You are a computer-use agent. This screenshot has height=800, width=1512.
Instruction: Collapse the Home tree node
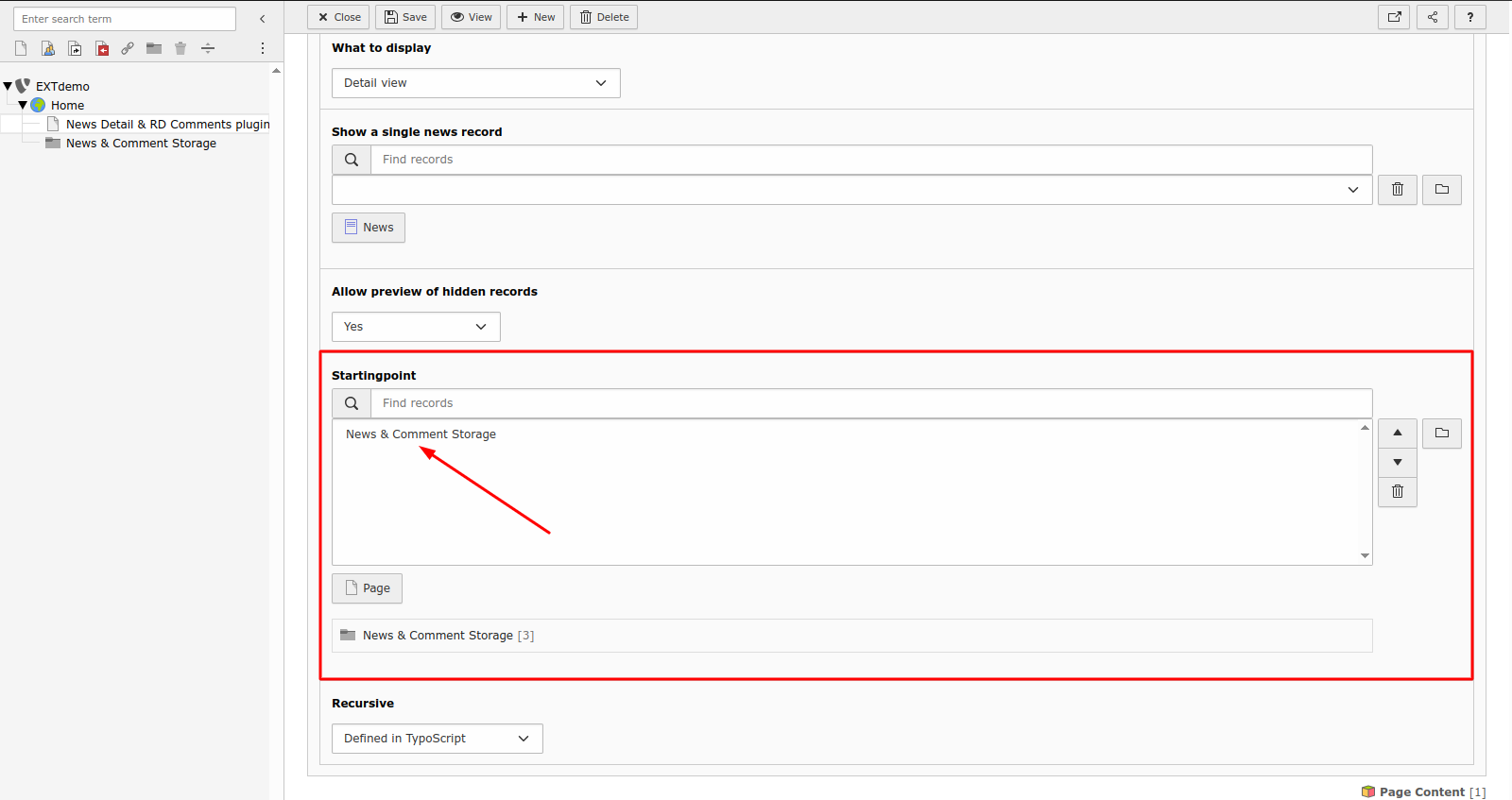23,105
